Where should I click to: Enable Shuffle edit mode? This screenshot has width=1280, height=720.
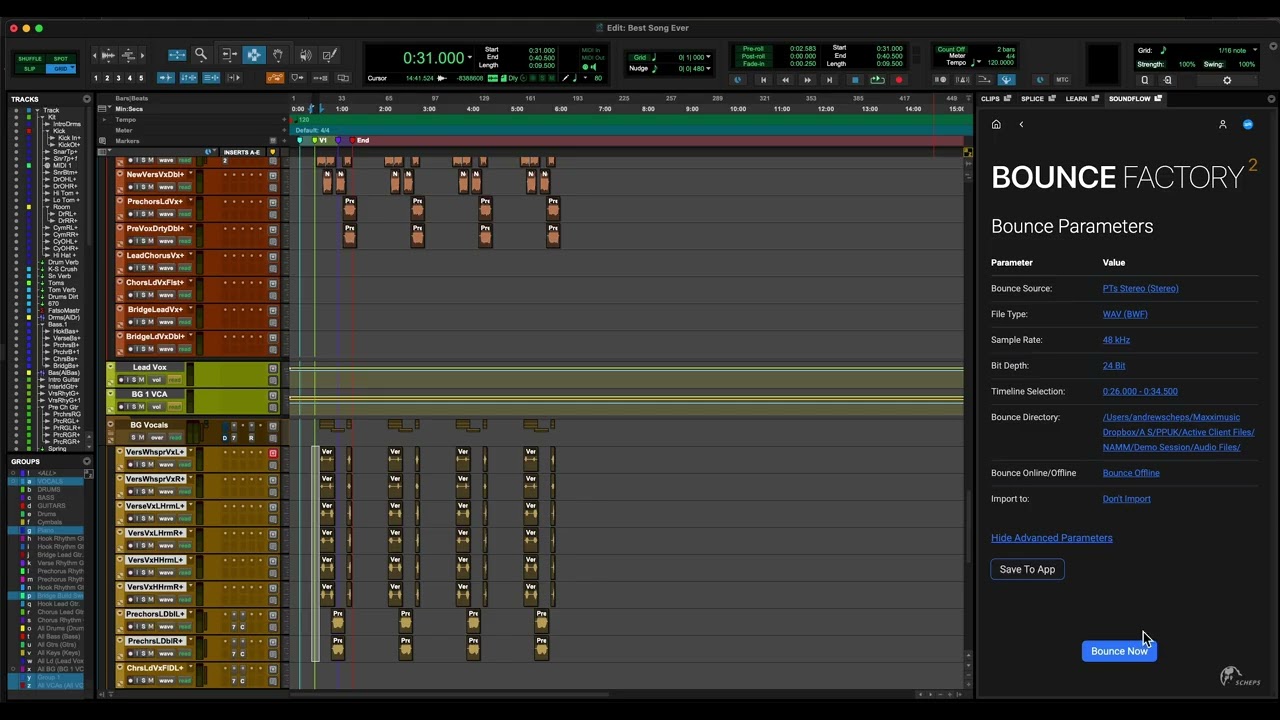tap(30, 59)
